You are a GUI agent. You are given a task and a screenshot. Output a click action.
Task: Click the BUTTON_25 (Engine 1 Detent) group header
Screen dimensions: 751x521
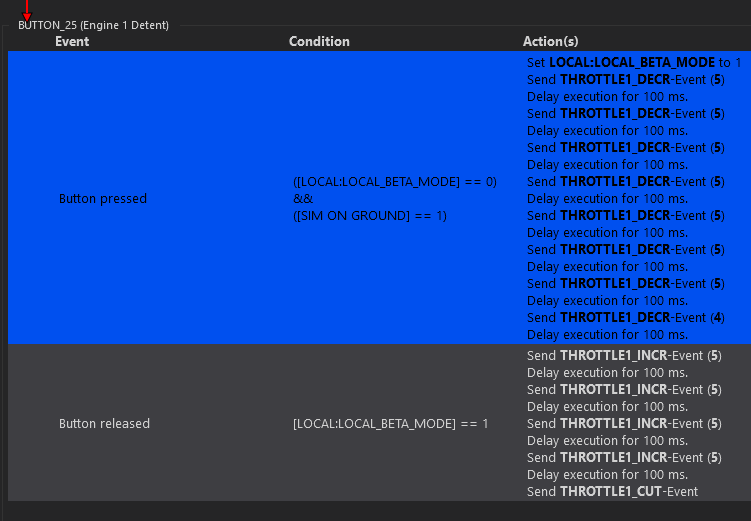click(93, 25)
